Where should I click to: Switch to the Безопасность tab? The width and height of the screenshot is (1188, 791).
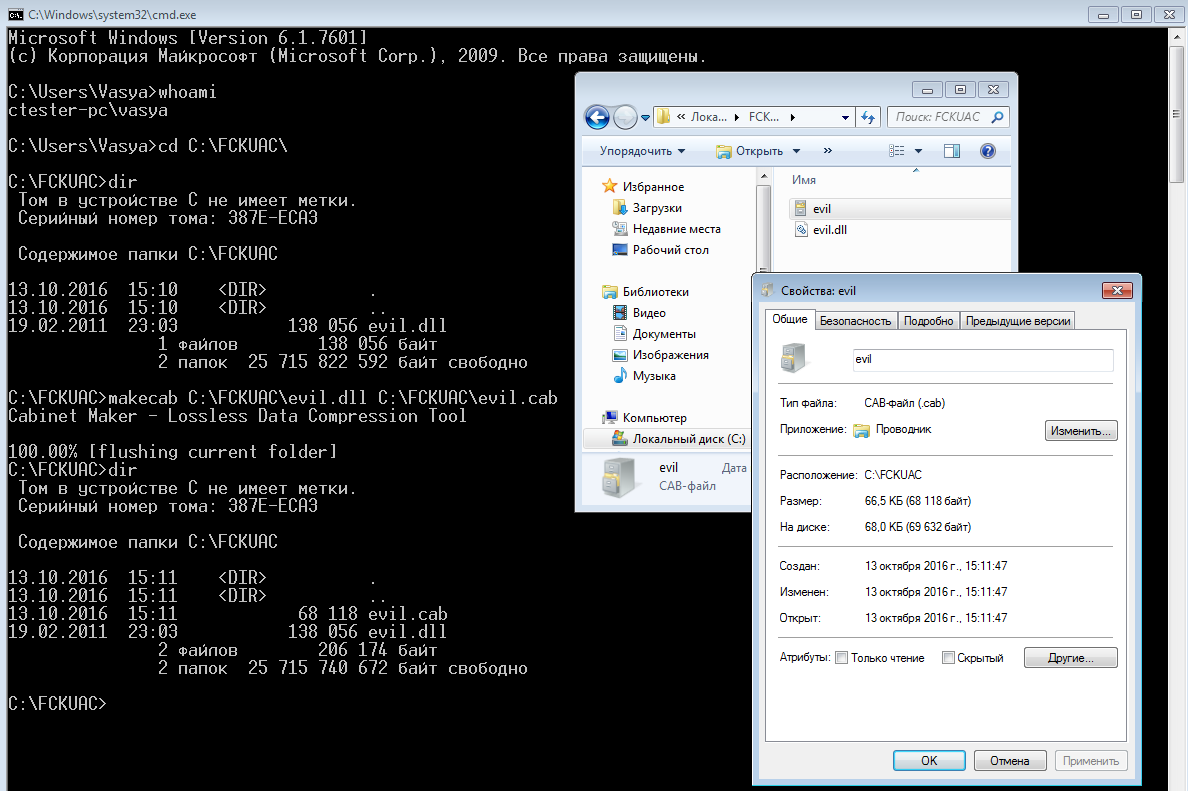pyautogui.click(x=854, y=321)
